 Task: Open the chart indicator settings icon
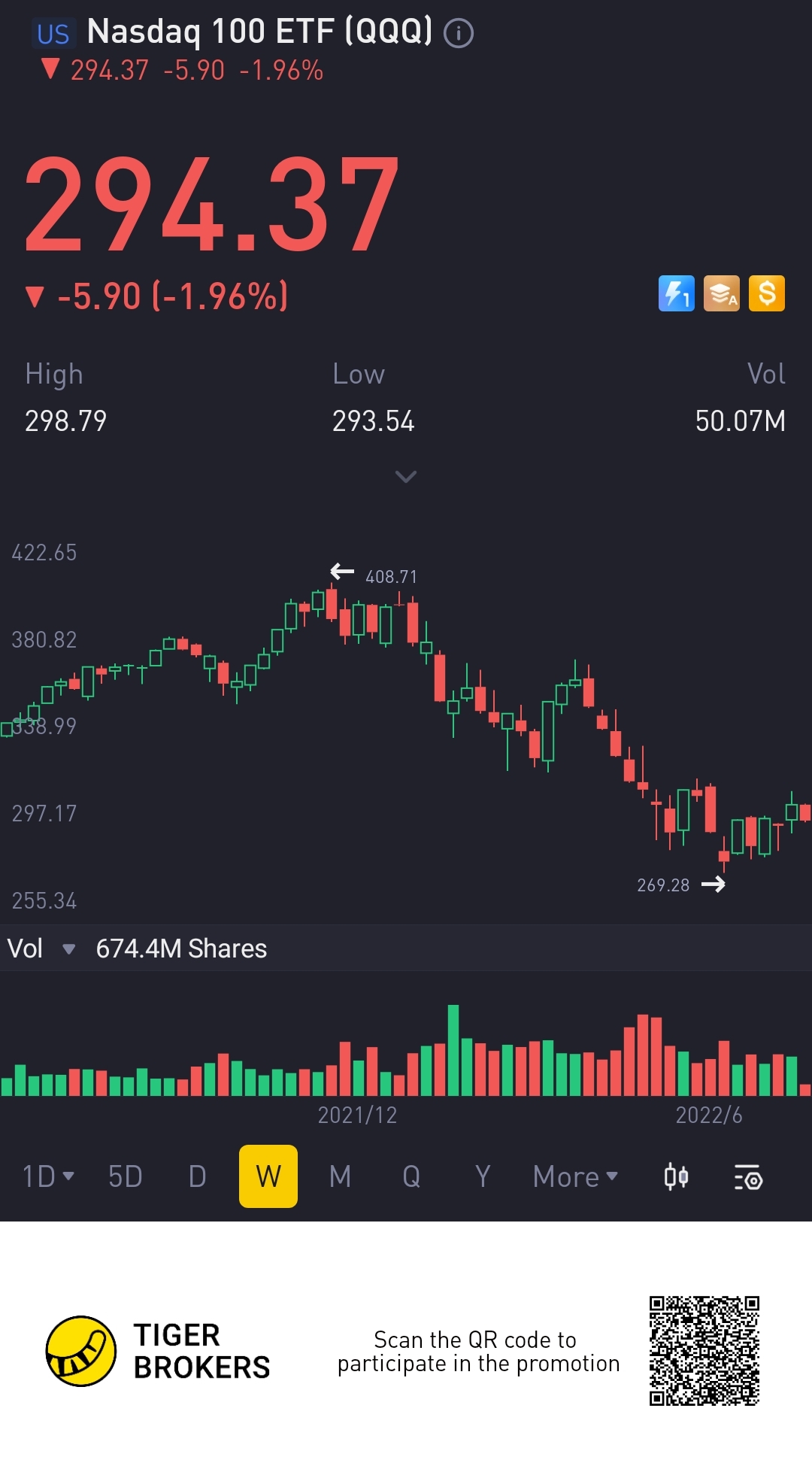tap(748, 1177)
